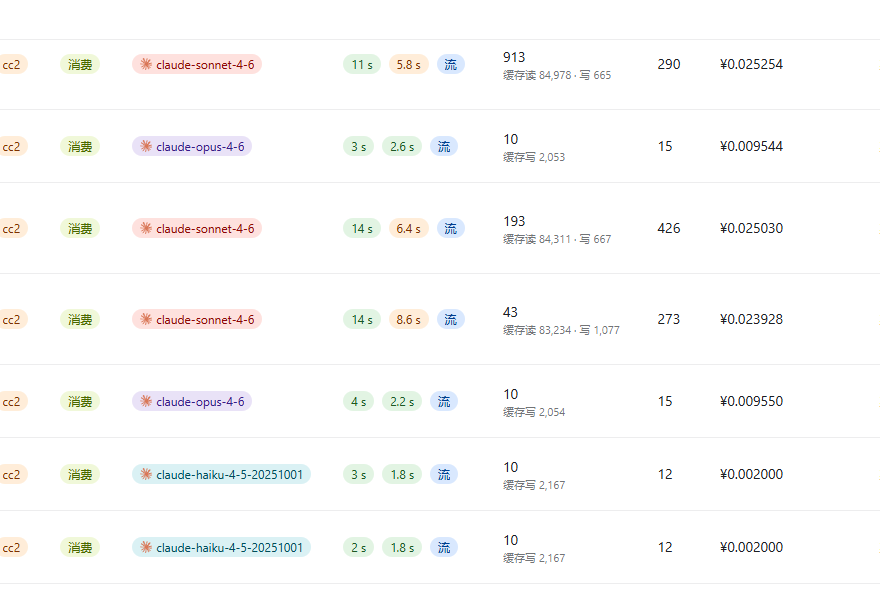Click the 消费 tag in the ¥0.025254 row

click(x=80, y=65)
